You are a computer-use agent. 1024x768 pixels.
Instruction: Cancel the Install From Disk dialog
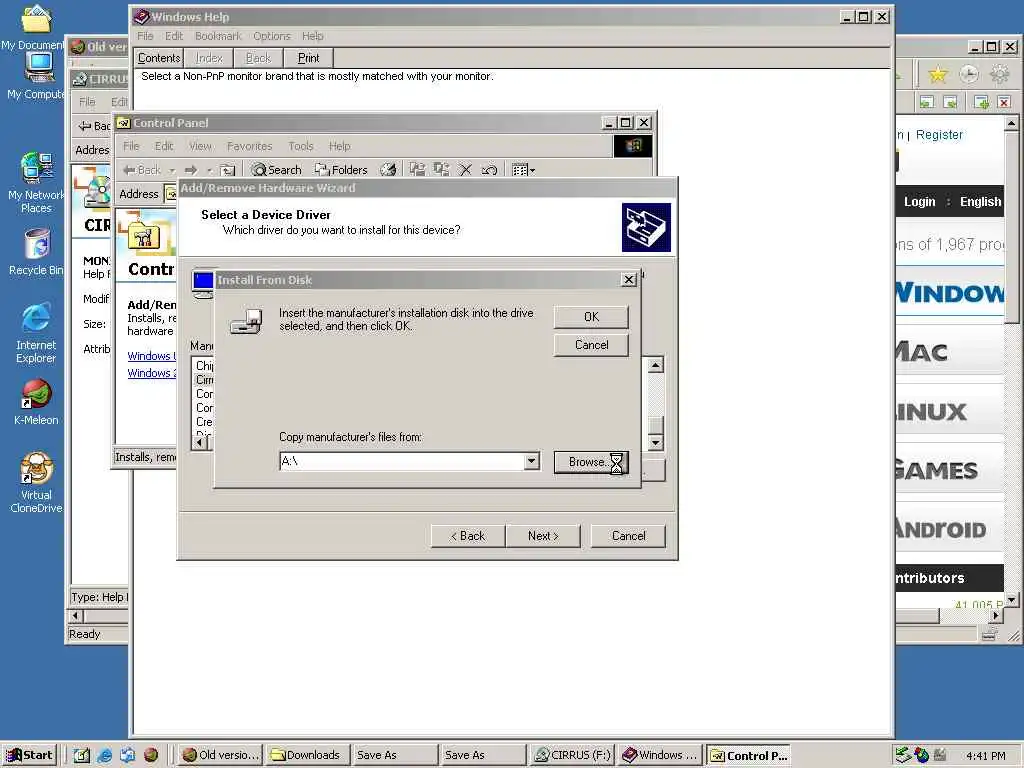click(591, 345)
